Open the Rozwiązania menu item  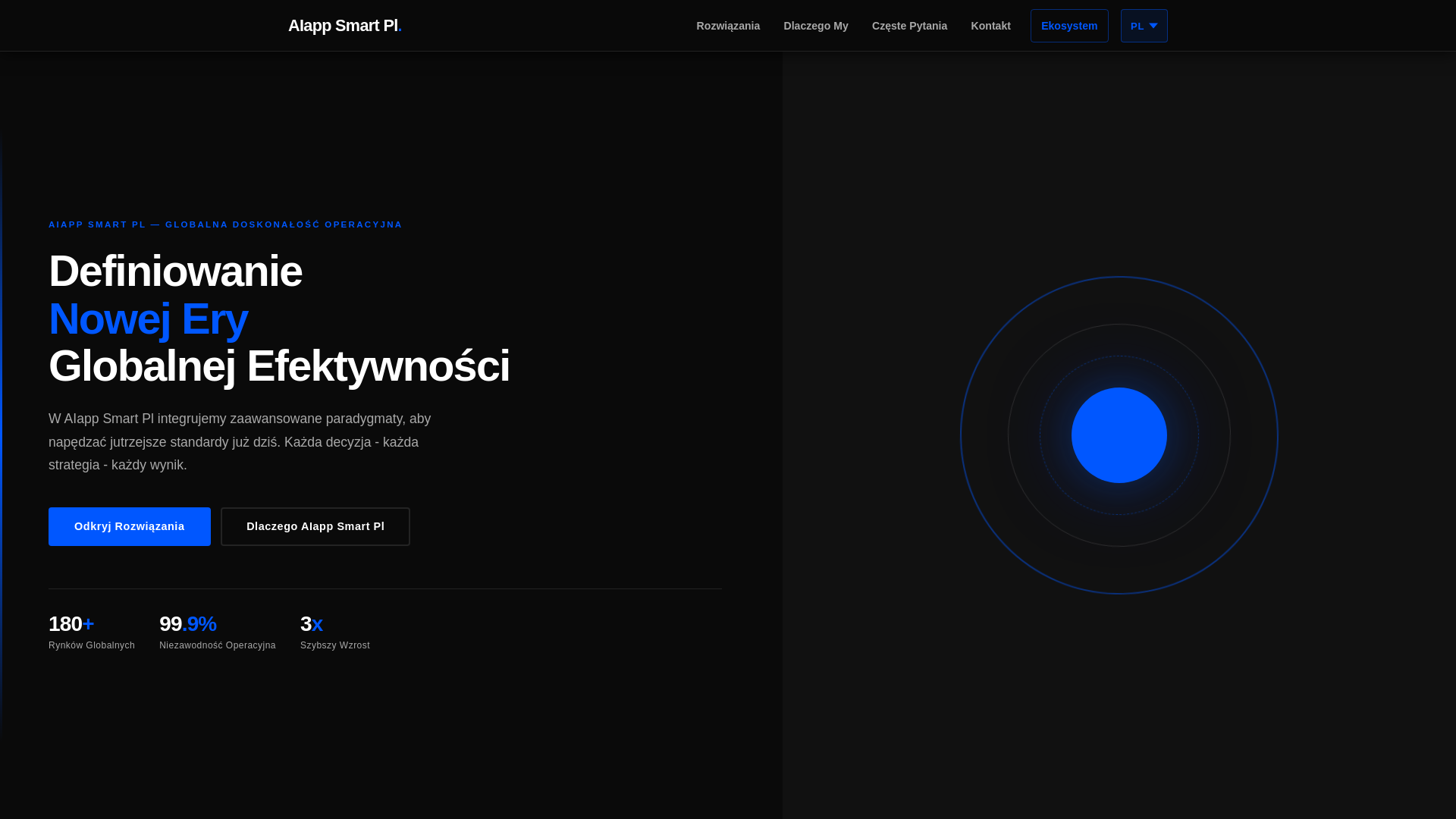tap(728, 26)
